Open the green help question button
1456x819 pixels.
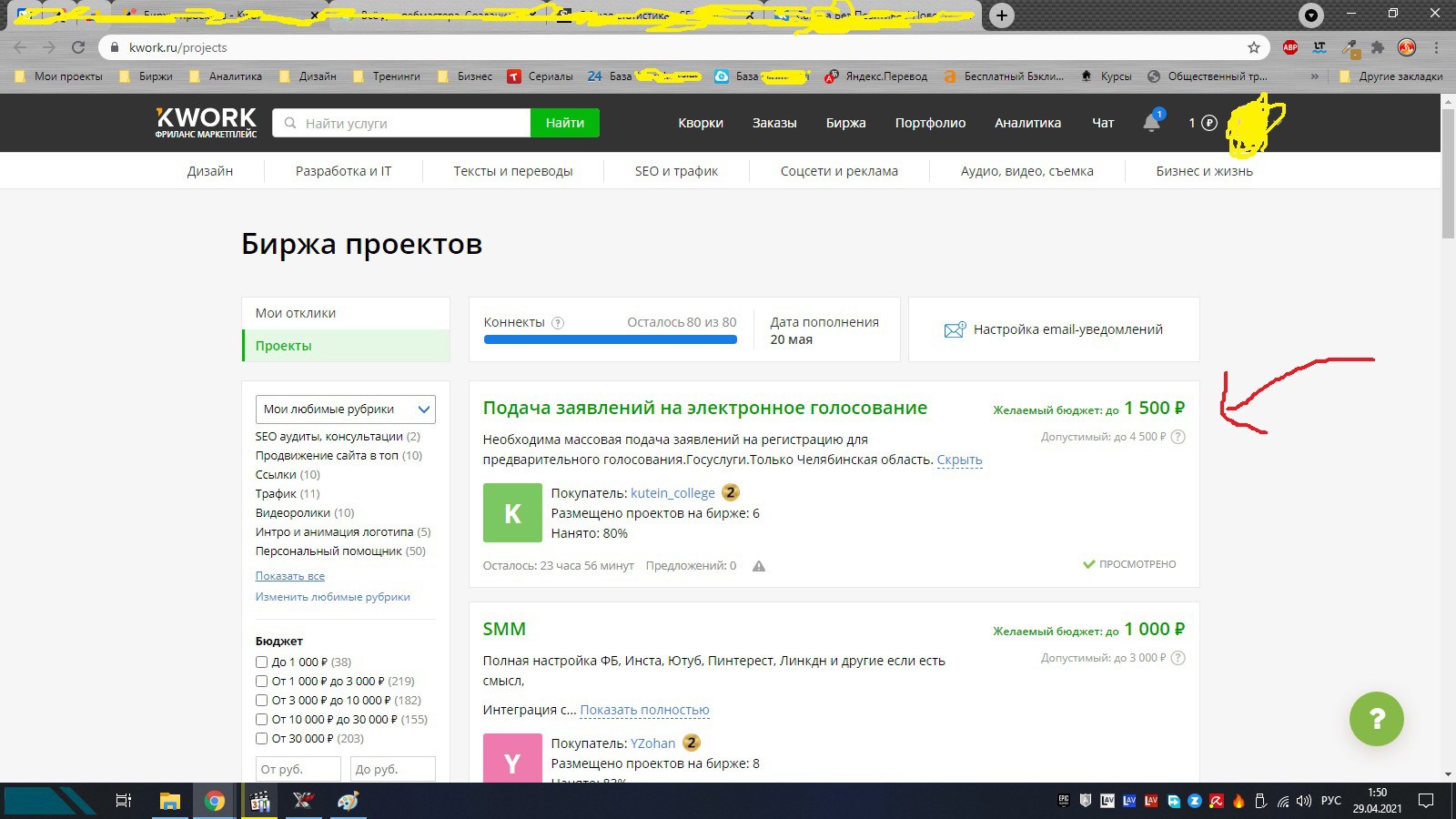1376,719
